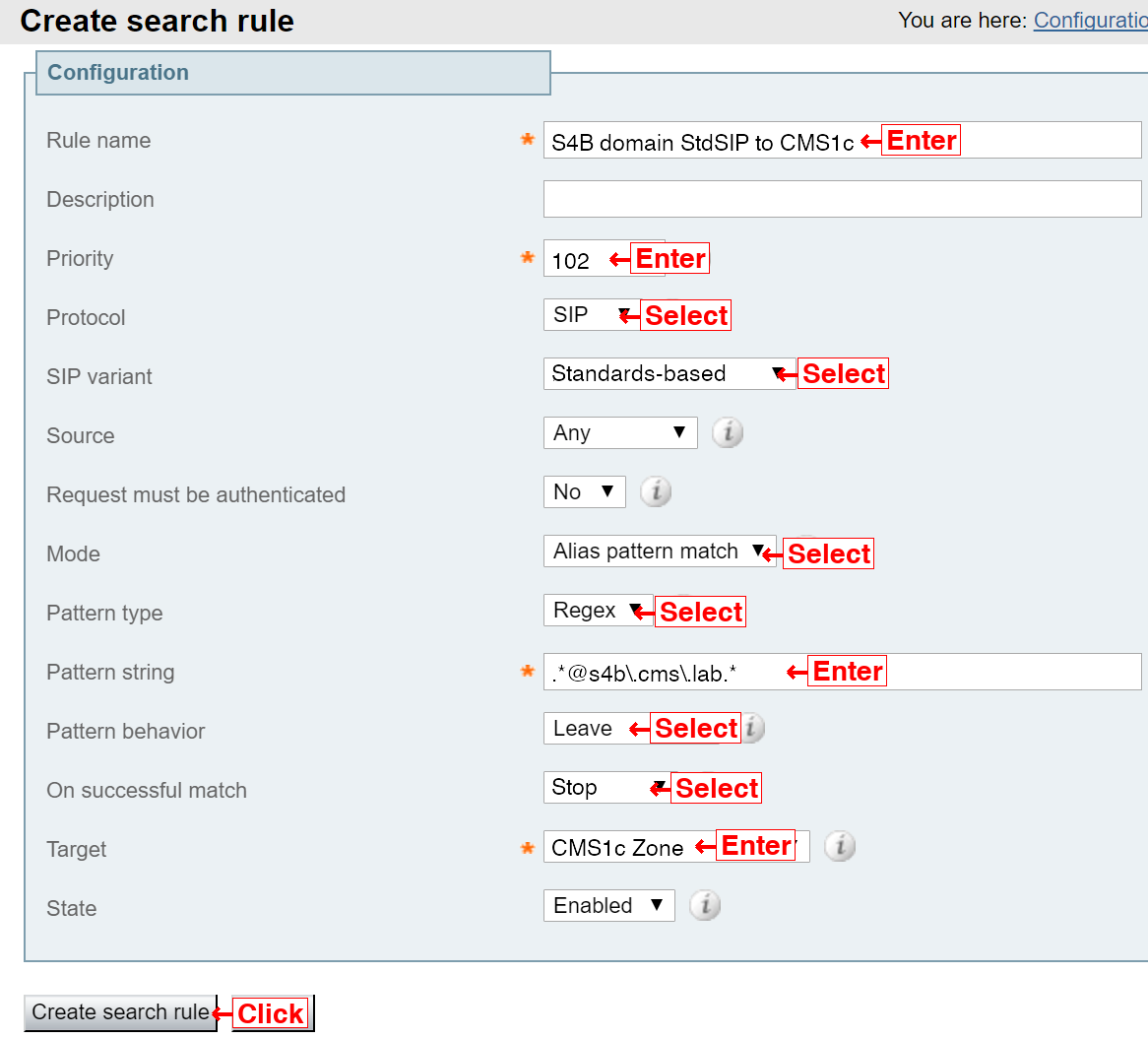The height and width of the screenshot is (1039, 1148).
Task: Click the Source label
Action: coord(81,435)
